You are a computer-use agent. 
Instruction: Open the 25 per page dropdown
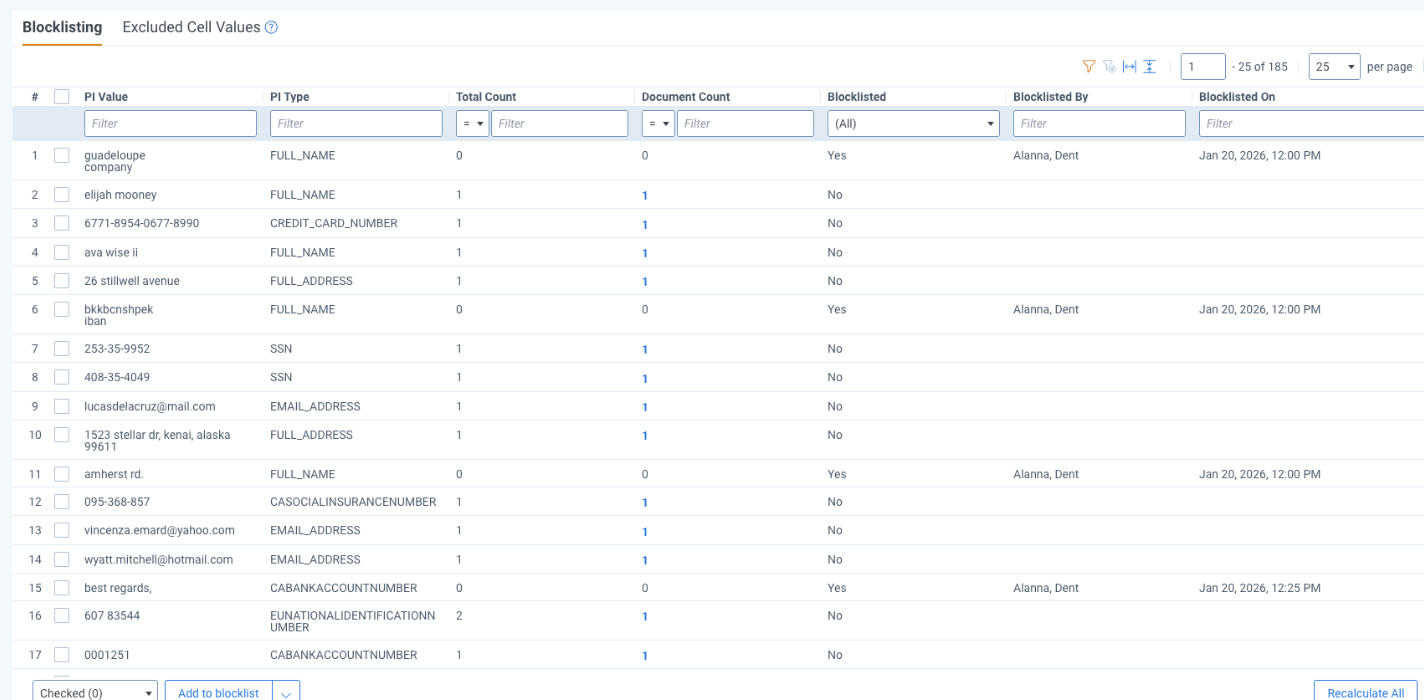point(1334,66)
